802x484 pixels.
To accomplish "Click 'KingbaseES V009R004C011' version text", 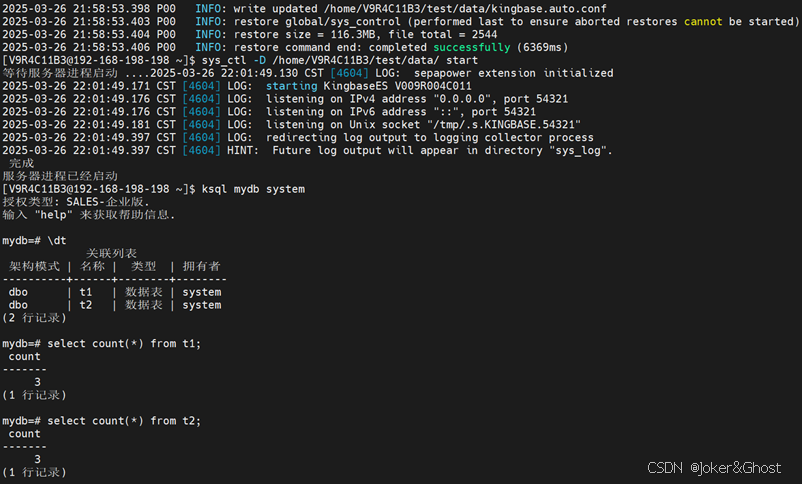I will [397, 86].
